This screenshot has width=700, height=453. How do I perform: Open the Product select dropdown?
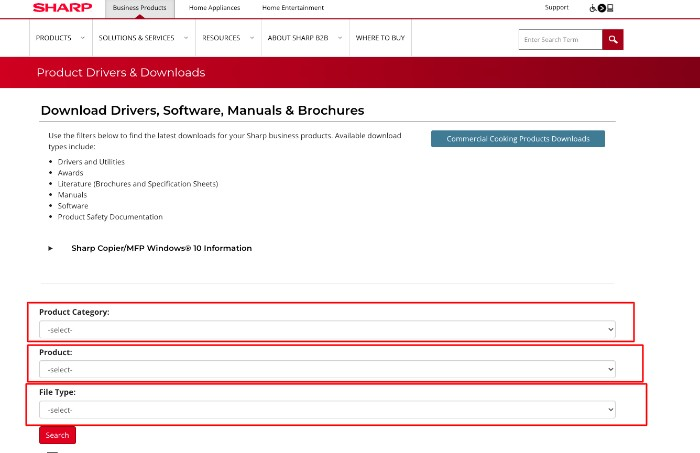coord(327,370)
